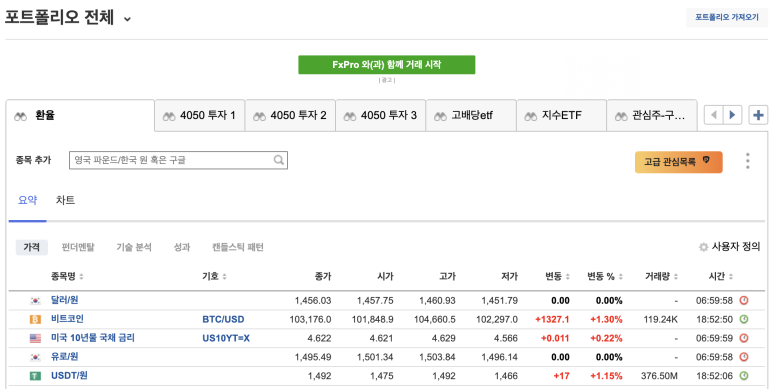Select the 성과 view filter
This screenshot has width=773, height=389.
(182, 247)
